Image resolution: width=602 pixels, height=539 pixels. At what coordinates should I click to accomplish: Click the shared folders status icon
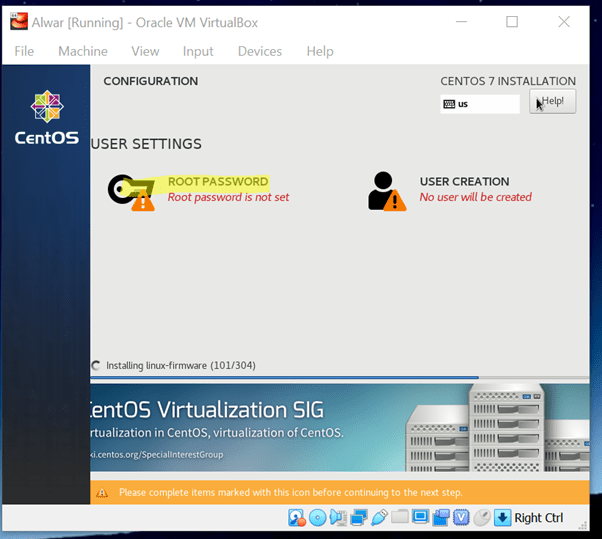[x=400, y=517]
